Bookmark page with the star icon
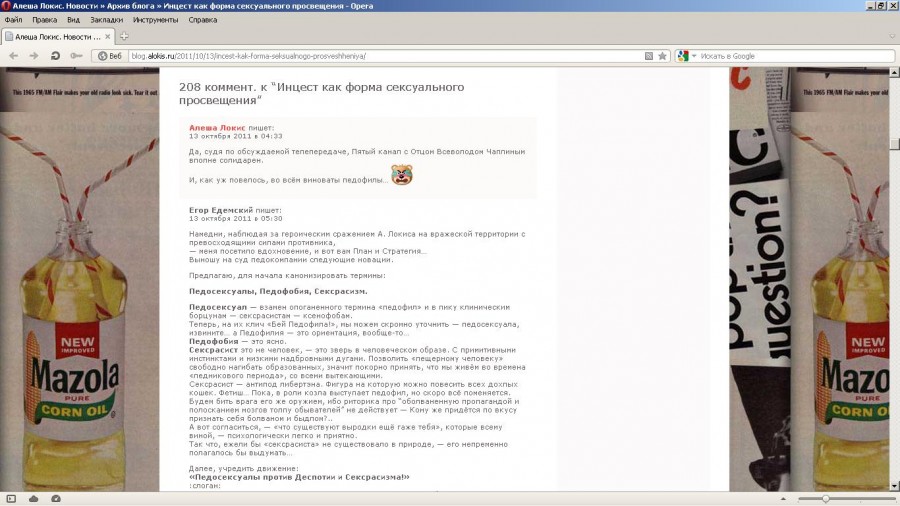This screenshot has width=900, height=506. tap(662, 56)
